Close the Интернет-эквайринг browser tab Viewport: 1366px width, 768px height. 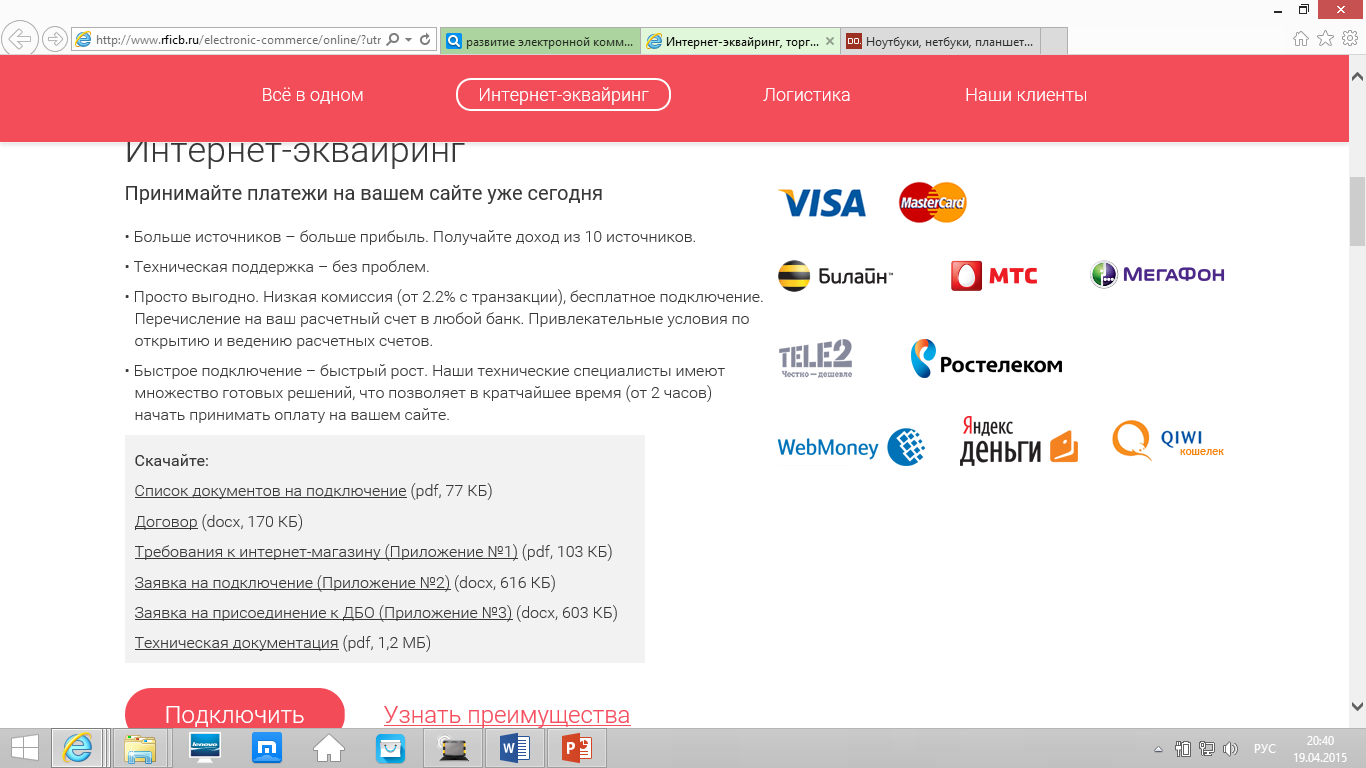(x=829, y=41)
